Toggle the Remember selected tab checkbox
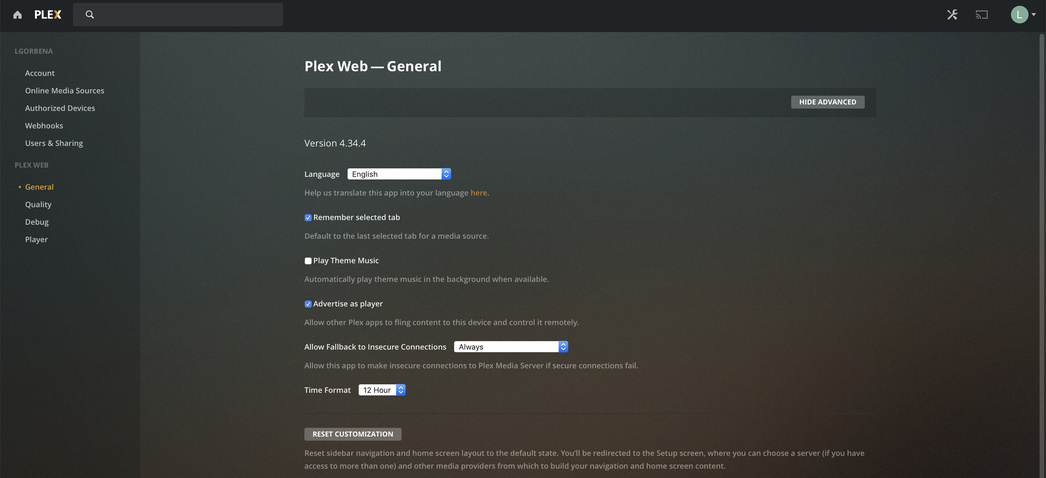Image resolution: width=1046 pixels, height=478 pixels. [308, 218]
